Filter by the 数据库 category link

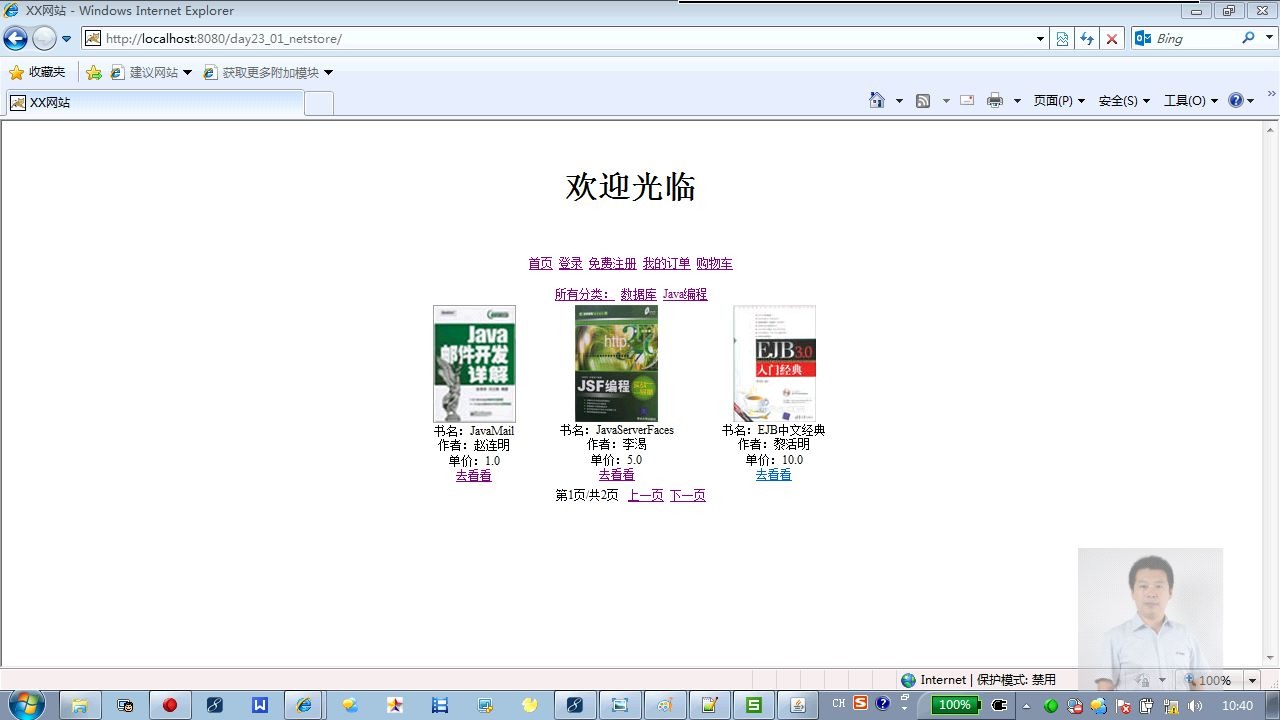[638, 295]
